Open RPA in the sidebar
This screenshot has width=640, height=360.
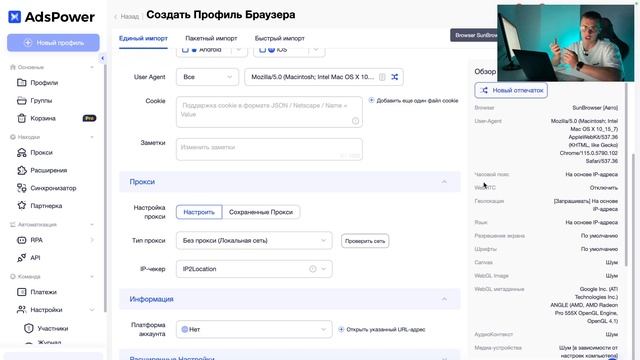click(x=36, y=240)
